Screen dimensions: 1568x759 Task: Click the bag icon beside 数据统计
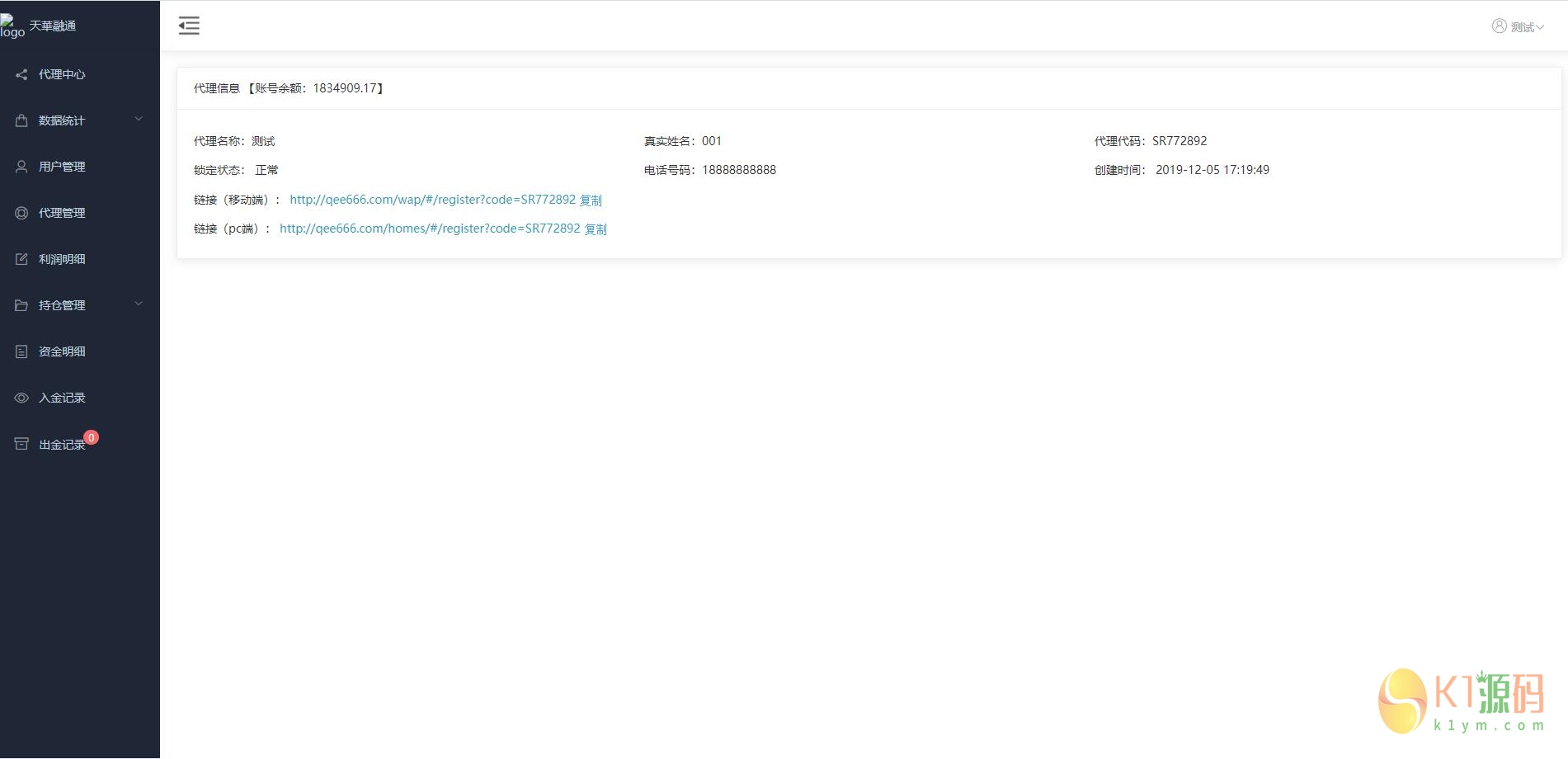[21, 120]
